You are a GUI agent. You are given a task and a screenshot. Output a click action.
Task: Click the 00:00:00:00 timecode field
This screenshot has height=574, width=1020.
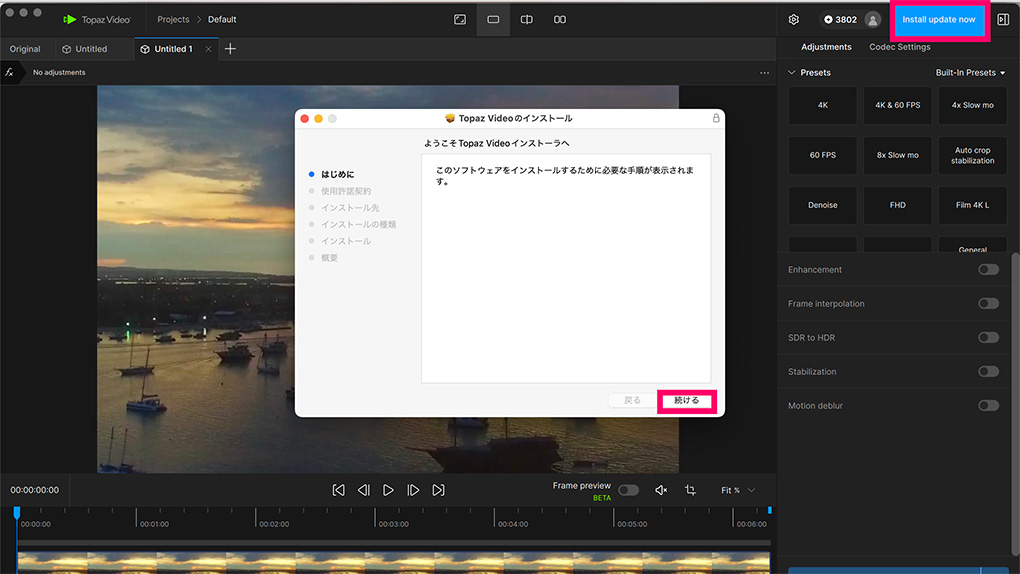point(34,490)
